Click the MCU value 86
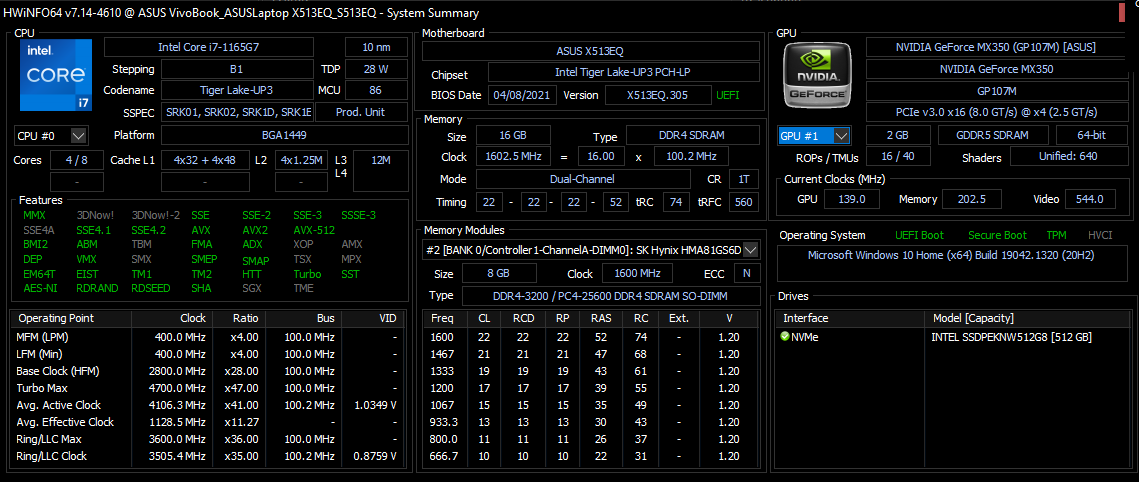Viewport: 1139px width, 482px height. point(376,91)
